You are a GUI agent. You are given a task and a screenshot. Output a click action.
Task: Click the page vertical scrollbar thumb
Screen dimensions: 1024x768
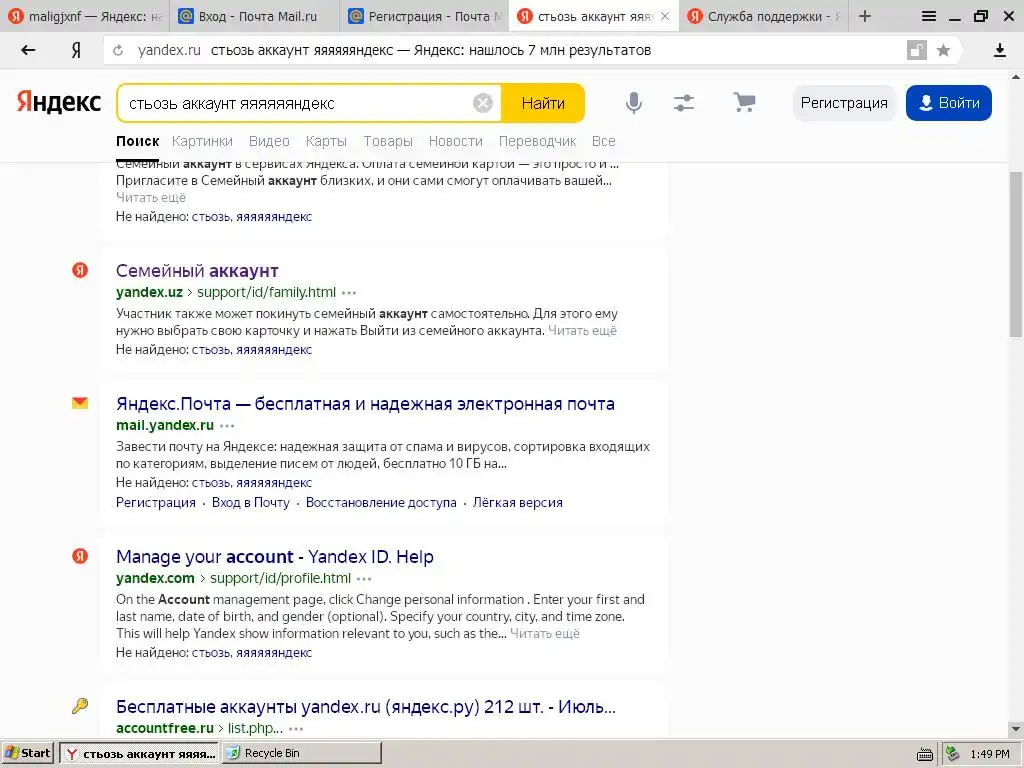[x=1015, y=255]
